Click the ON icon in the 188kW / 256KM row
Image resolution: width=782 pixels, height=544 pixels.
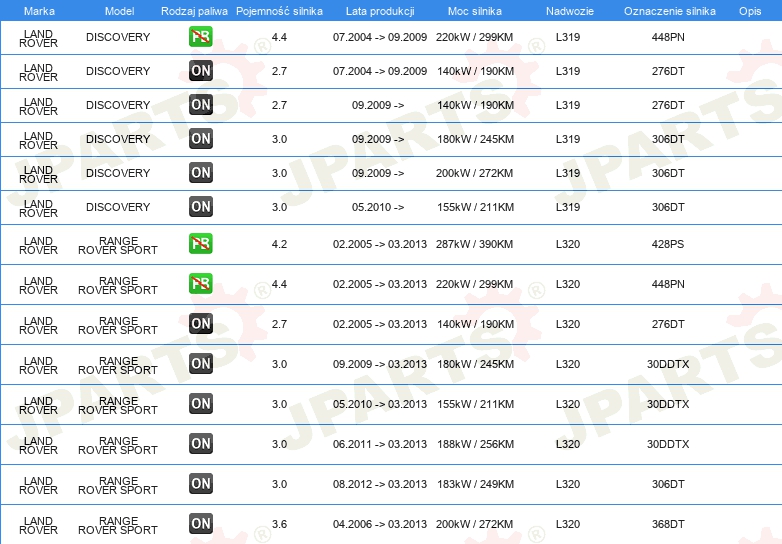click(x=200, y=443)
